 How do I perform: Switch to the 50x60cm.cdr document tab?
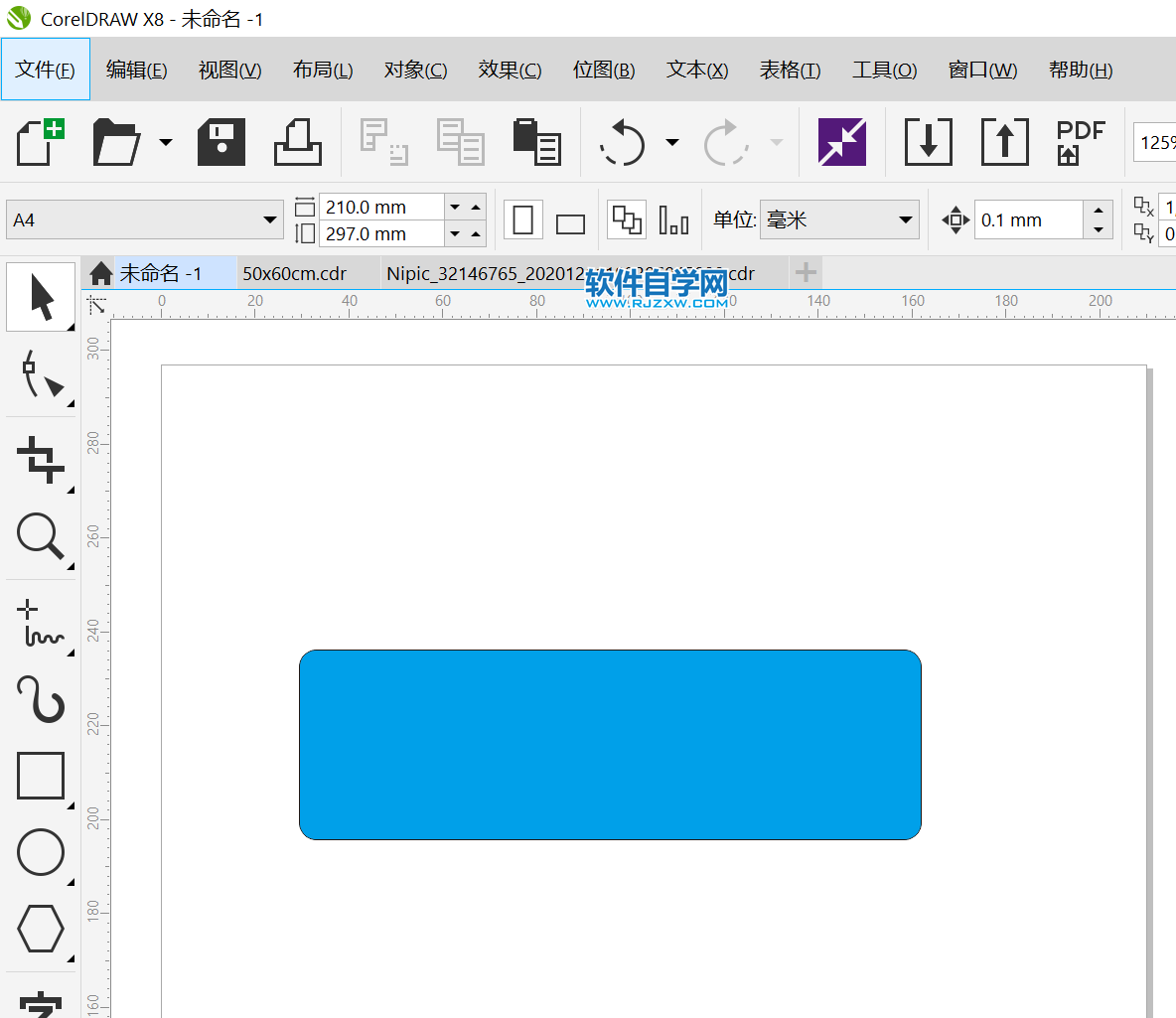295,273
